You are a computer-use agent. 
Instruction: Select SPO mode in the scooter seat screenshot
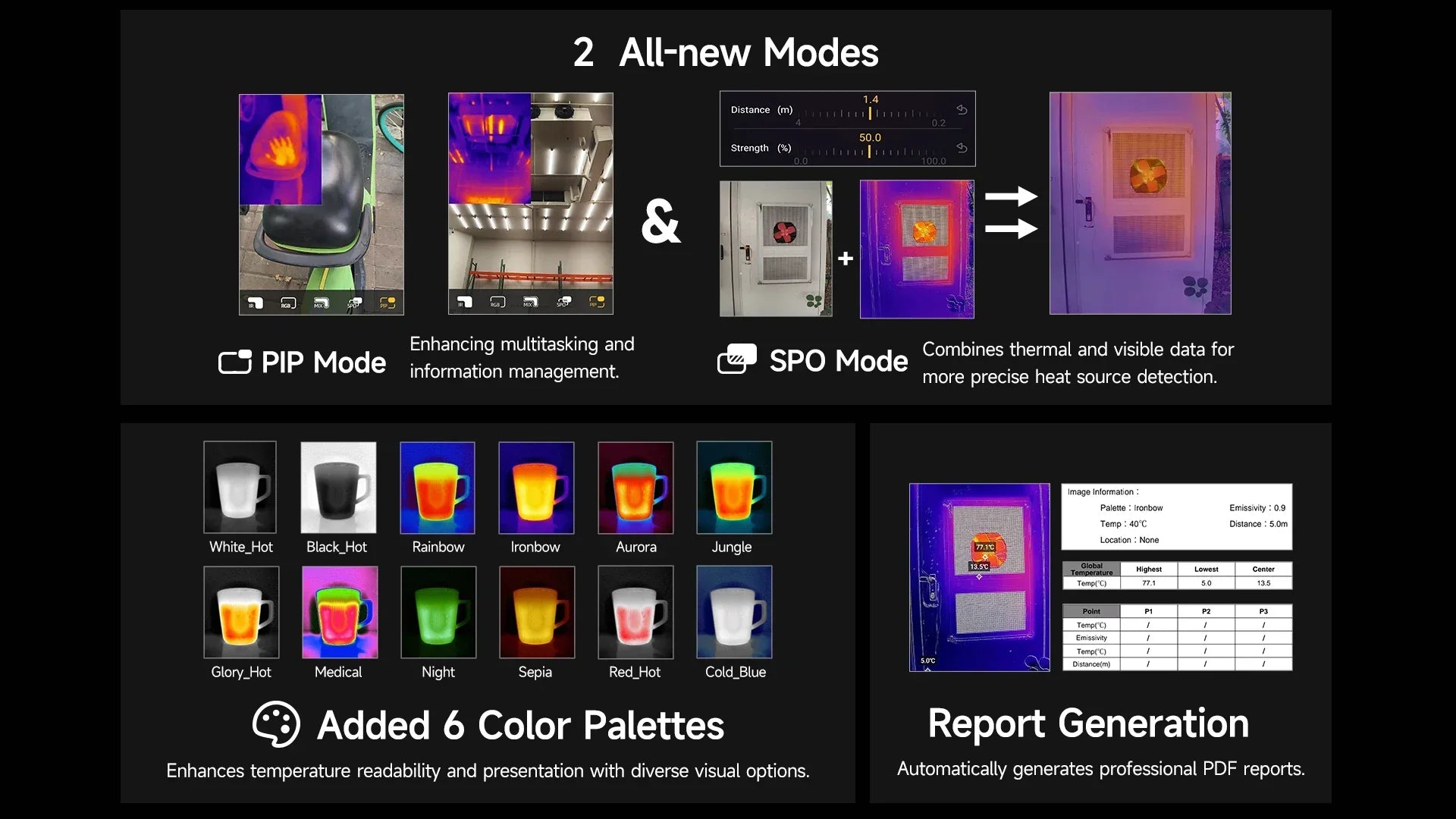tap(354, 303)
